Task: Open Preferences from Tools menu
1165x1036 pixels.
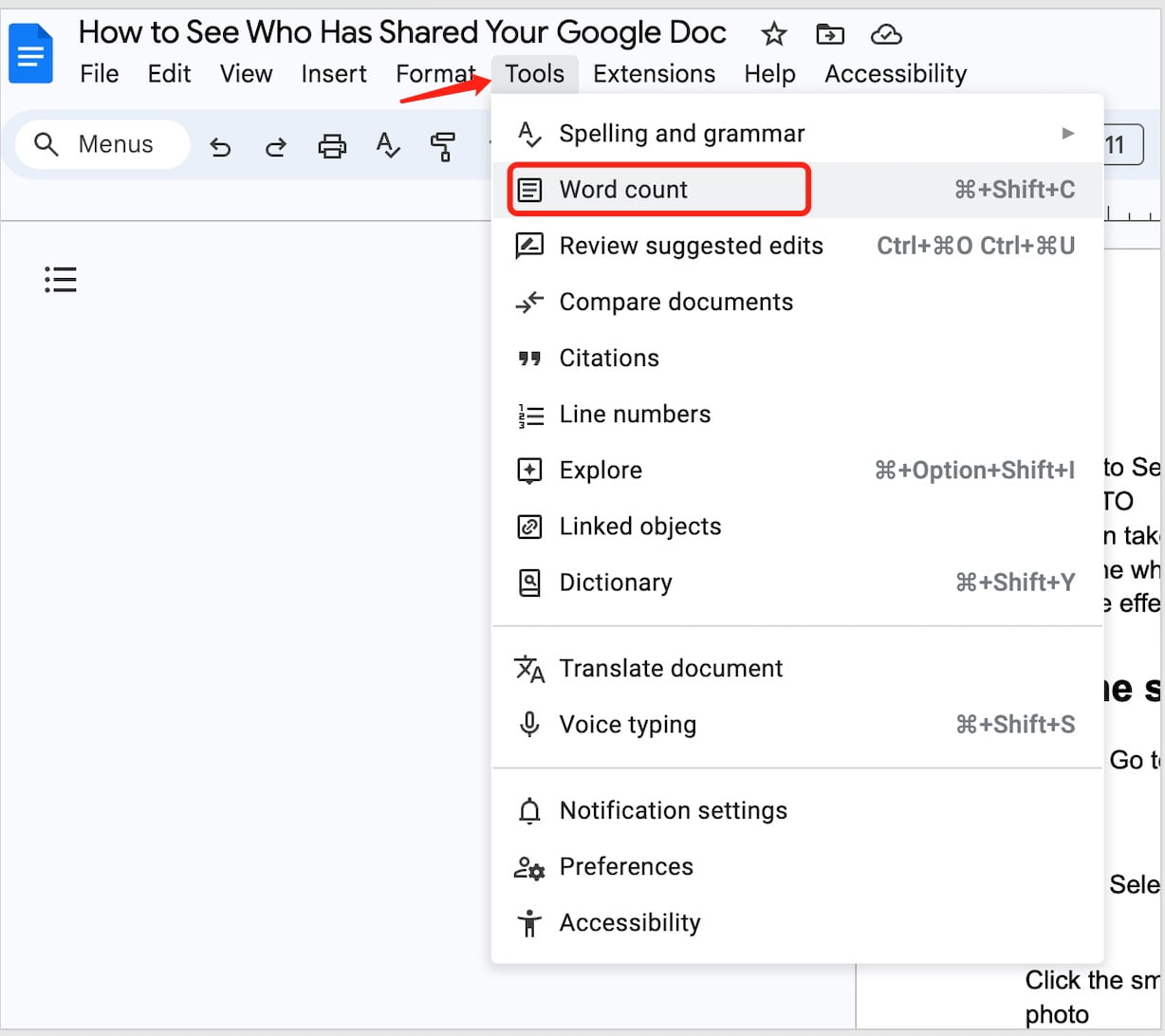Action: (x=798, y=866)
